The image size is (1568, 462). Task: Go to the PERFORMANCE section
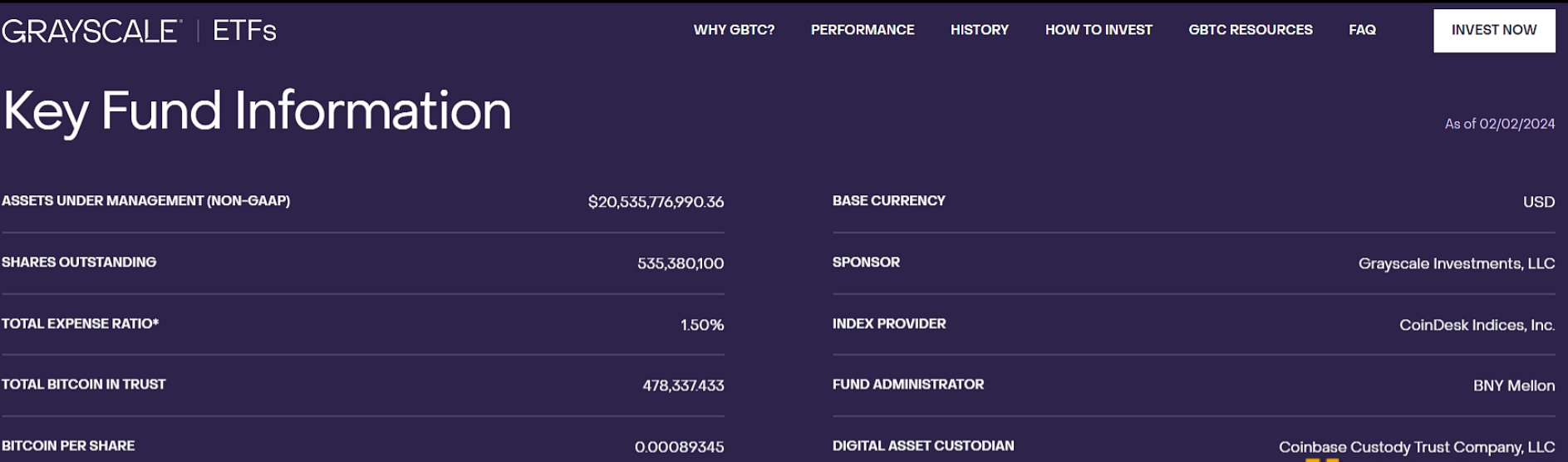pyautogui.click(x=863, y=30)
